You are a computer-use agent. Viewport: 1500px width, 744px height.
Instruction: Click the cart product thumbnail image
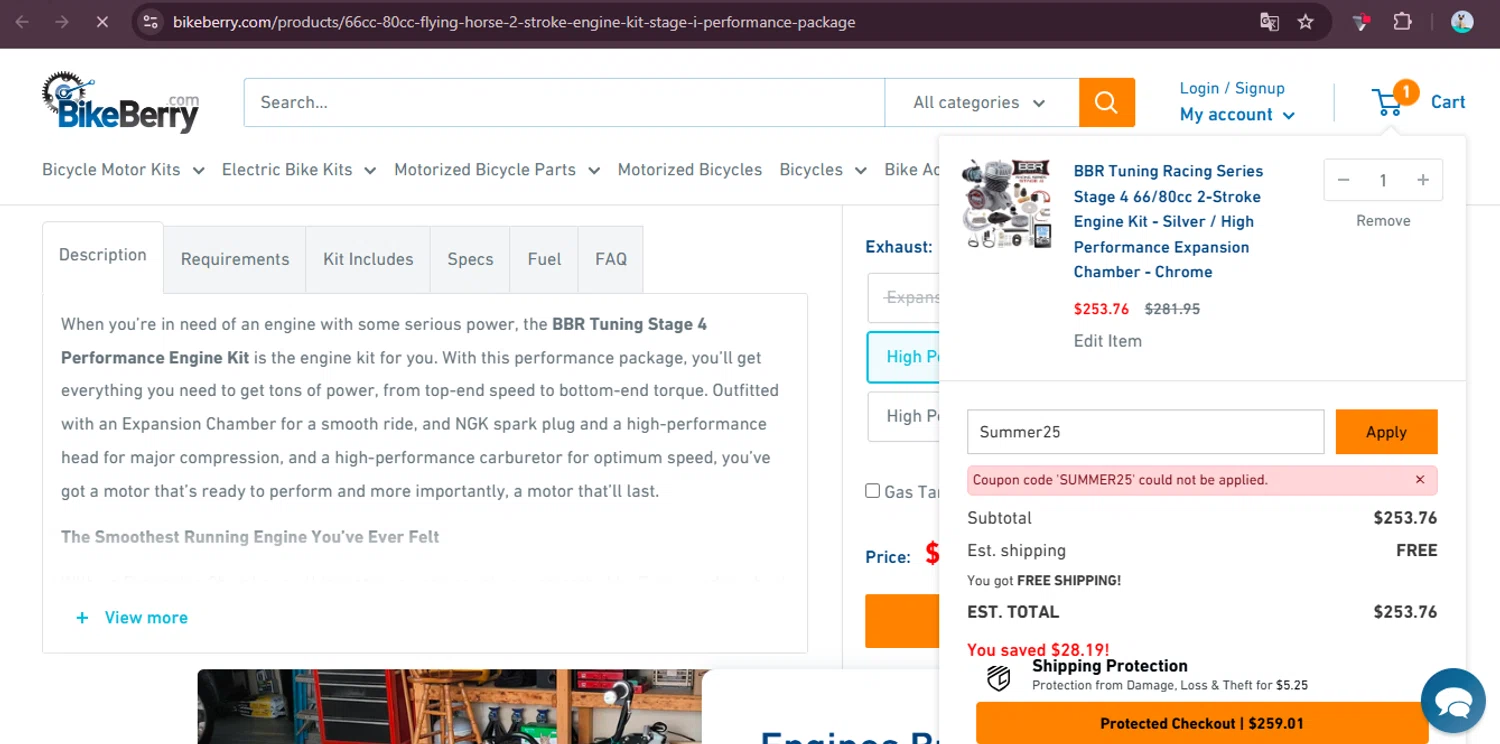pyautogui.click(x=1007, y=203)
